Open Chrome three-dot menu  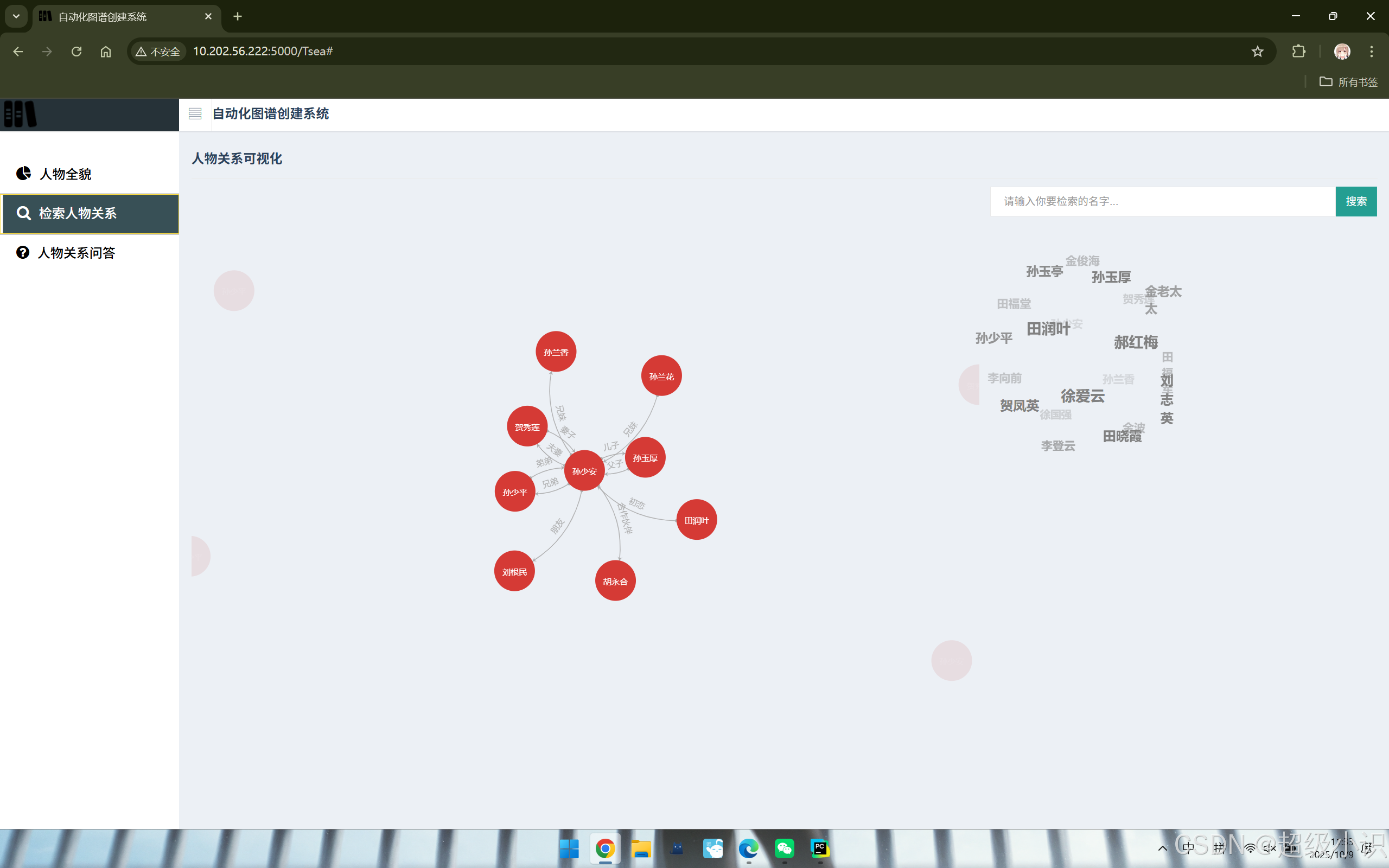1371,52
